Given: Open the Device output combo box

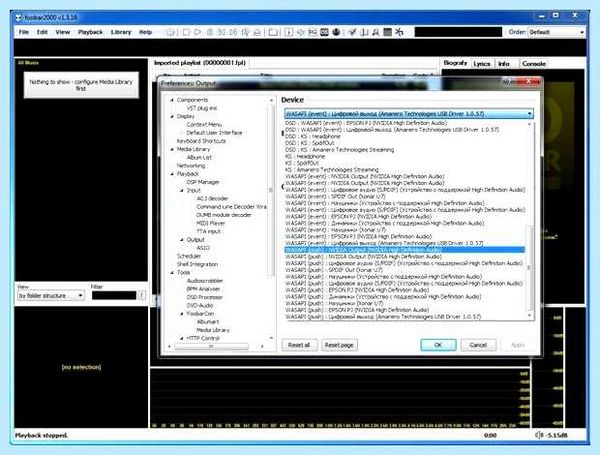Looking at the screenshot, I should click(409, 114).
